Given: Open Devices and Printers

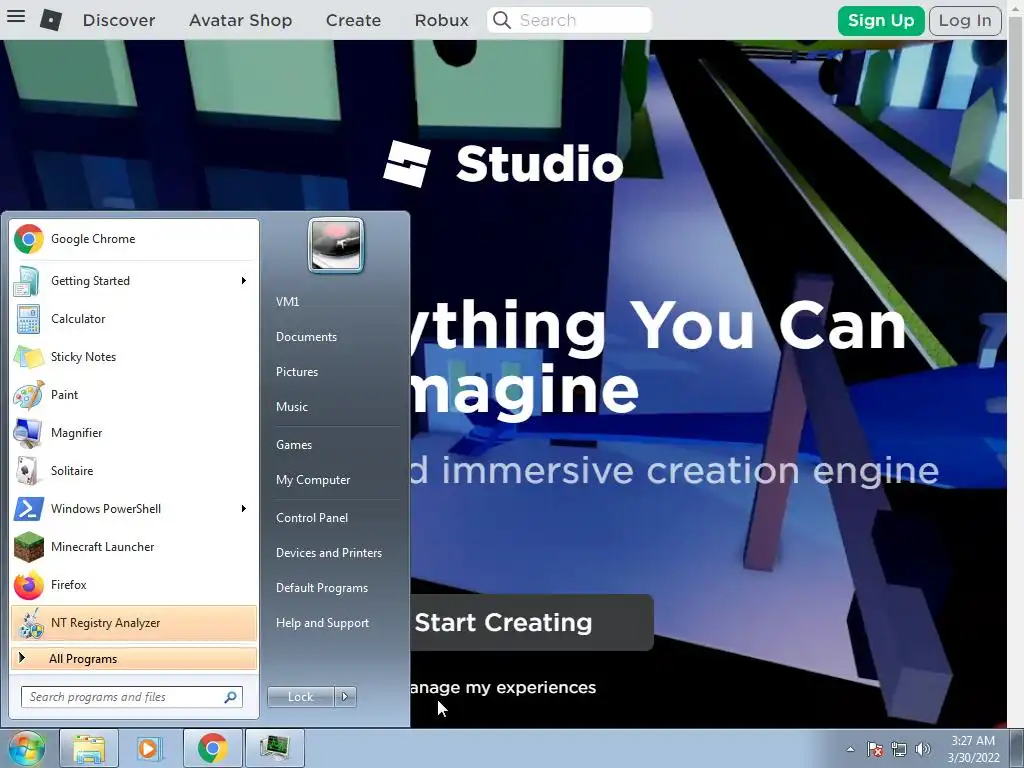Looking at the screenshot, I should (x=328, y=553).
